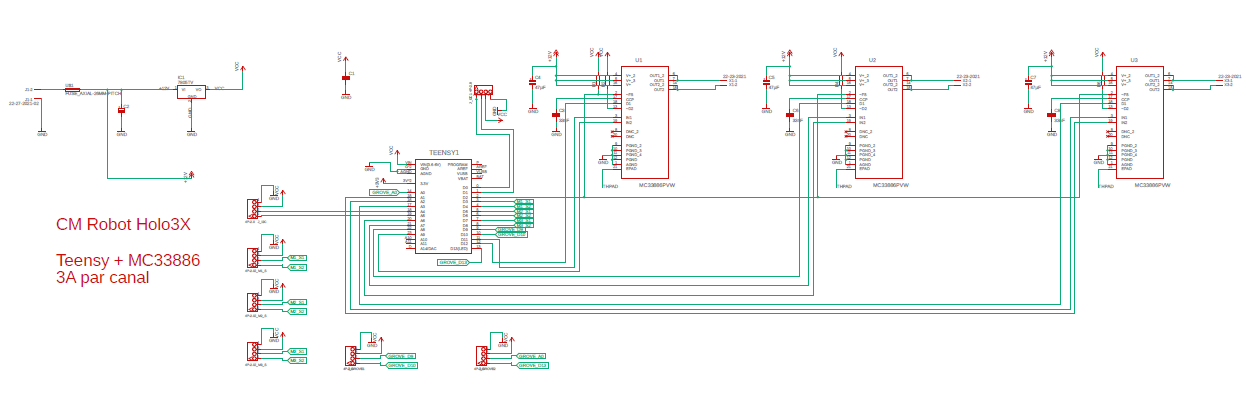Select the top 4-pin header left of Teensy

pyautogui.click(x=252, y=208)
